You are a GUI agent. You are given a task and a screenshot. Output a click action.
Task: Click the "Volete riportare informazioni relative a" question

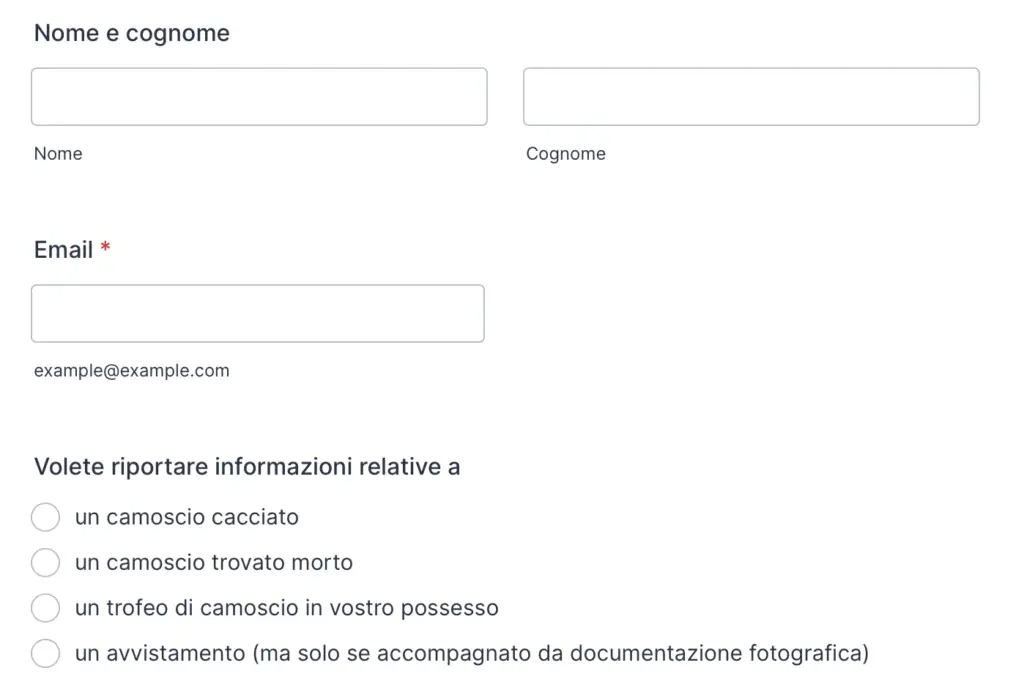[x=247, y=467]
